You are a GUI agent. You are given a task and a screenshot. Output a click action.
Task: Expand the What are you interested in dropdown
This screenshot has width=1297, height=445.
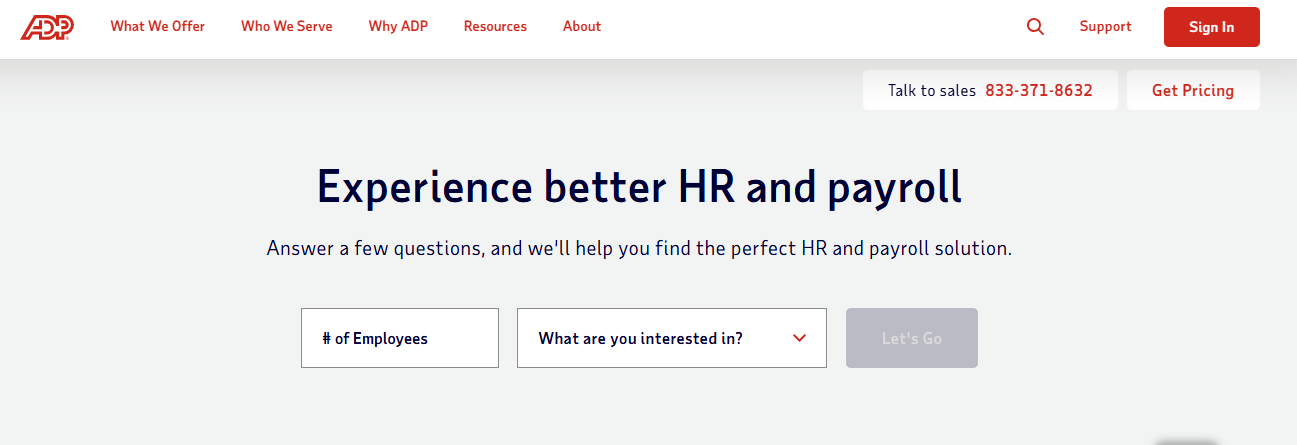pos(672,338)
